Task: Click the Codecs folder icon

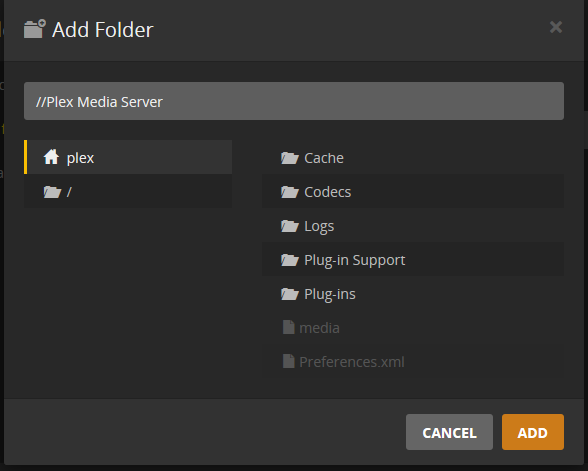Action: [290, 192]
